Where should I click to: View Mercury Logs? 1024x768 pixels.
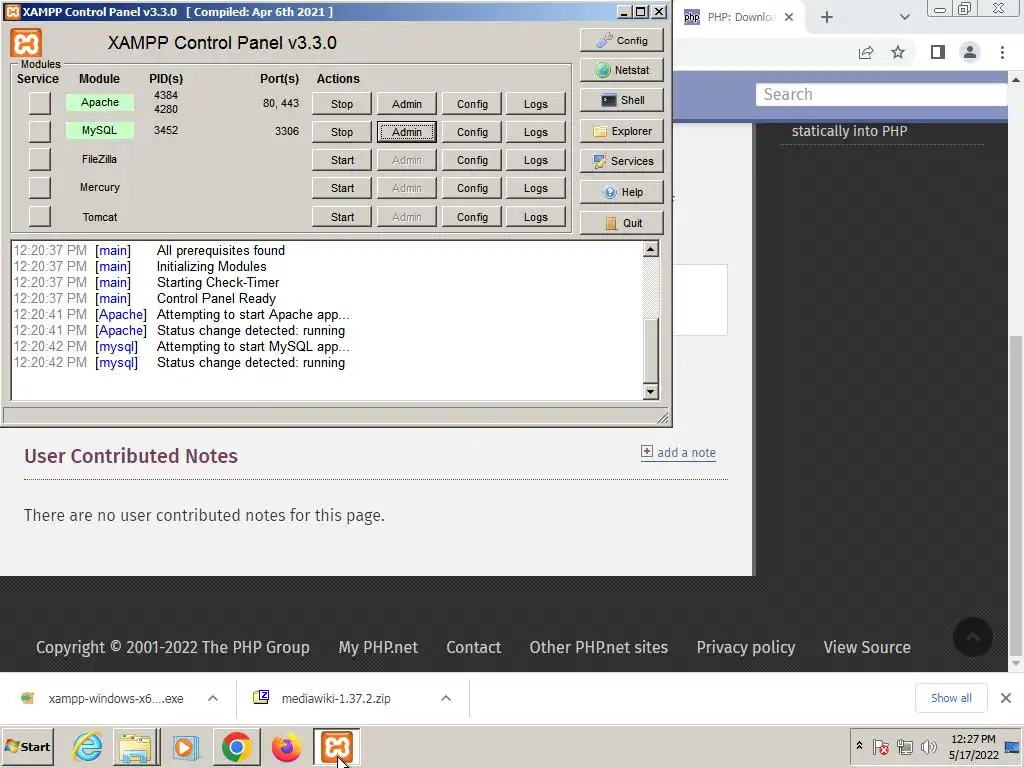536,188
